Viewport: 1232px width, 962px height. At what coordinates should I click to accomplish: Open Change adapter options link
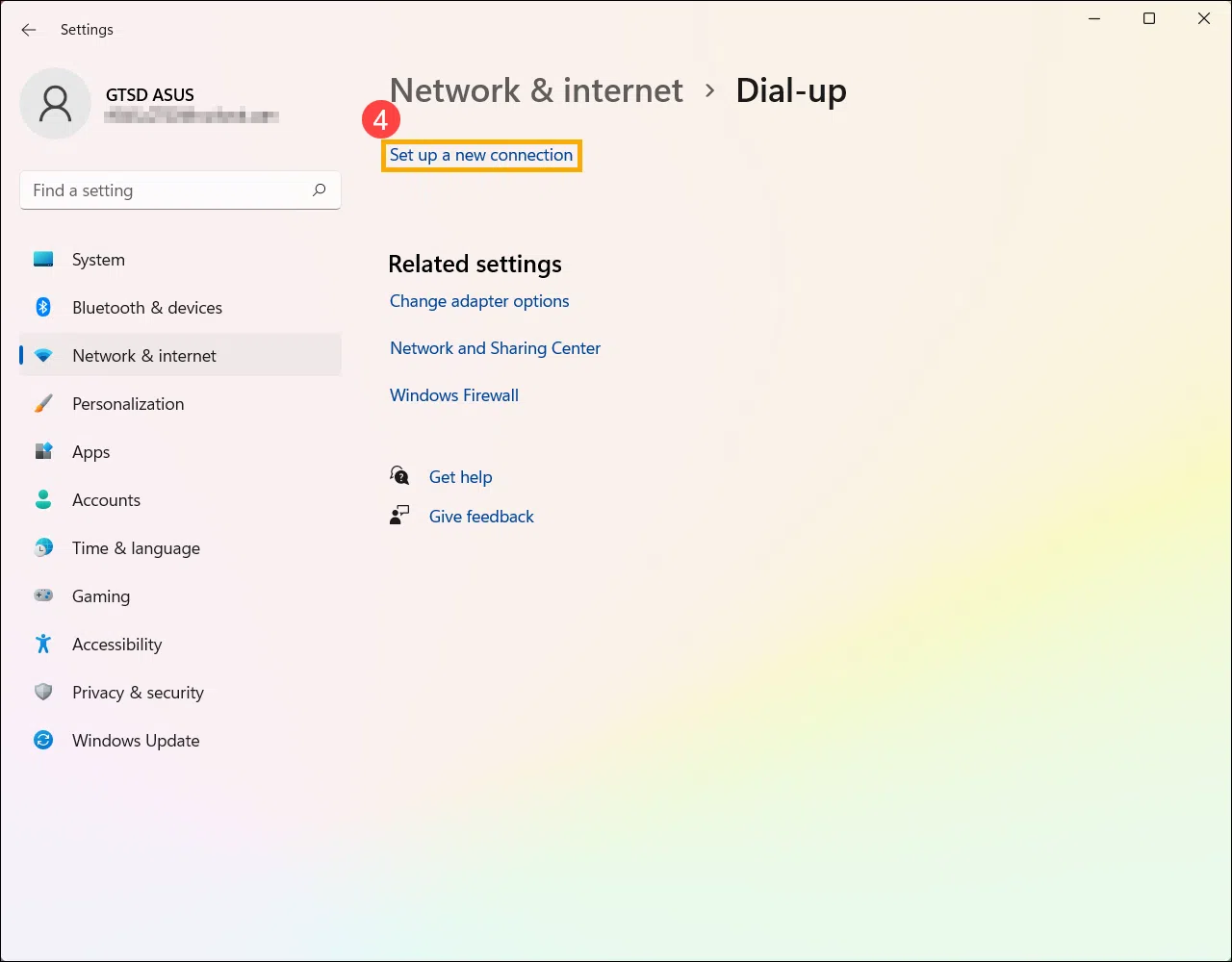click(479, 301)
